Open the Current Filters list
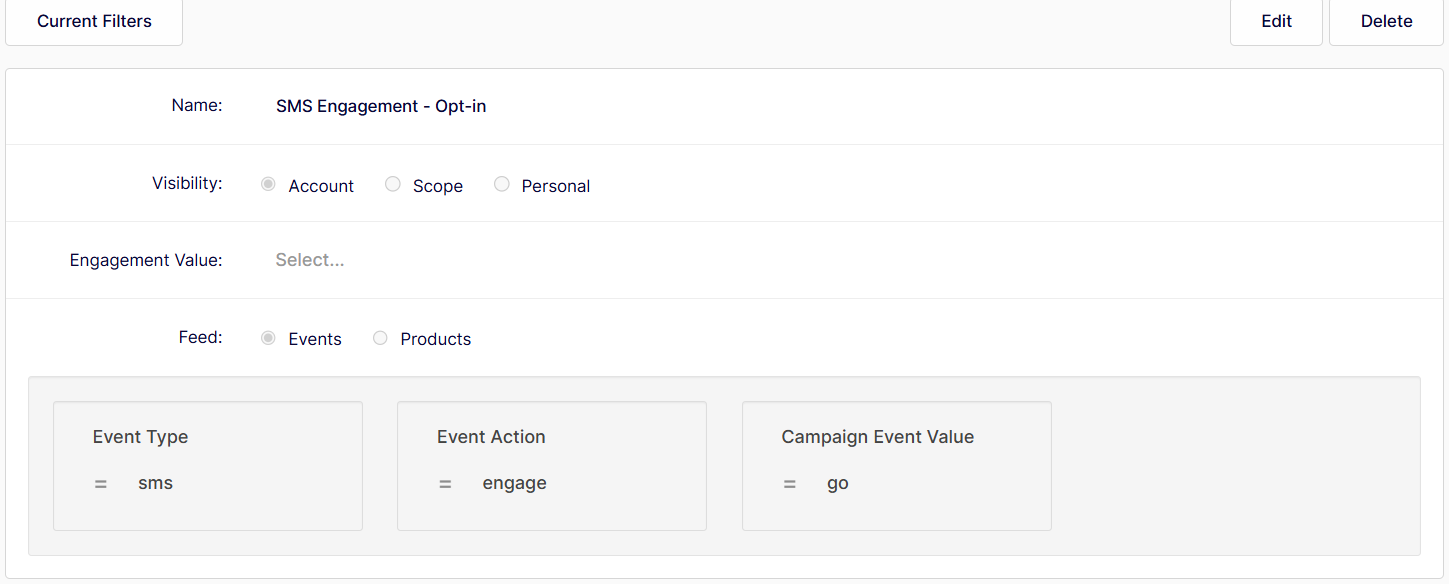Viewport: 1449px width, 584px height. (94, 21)
